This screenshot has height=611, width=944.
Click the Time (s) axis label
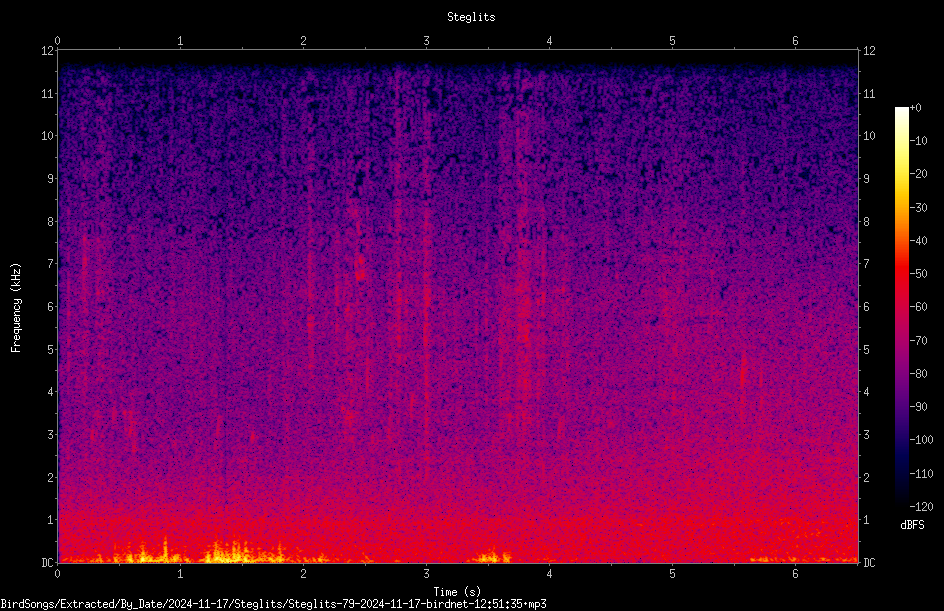[457, 592]
